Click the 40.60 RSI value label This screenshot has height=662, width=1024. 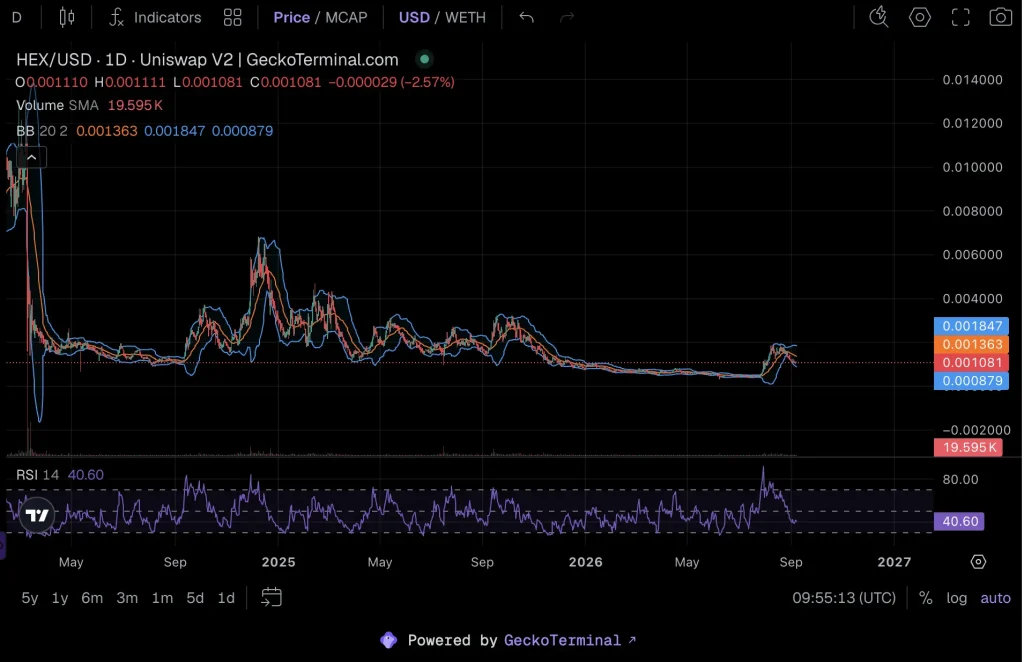959,521
